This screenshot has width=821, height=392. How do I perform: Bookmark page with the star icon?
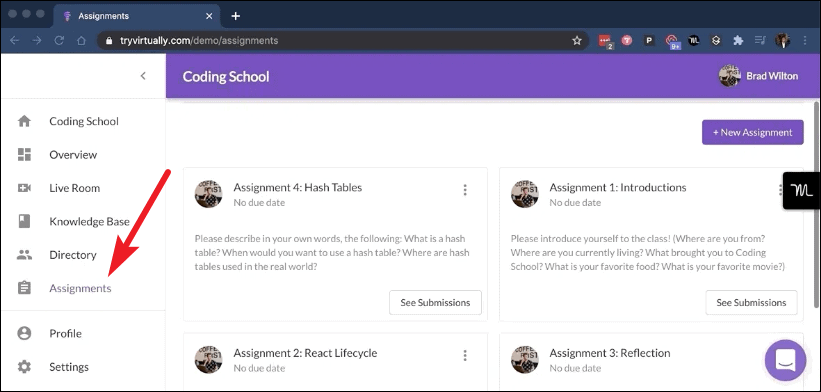click(x=576, y=40)
